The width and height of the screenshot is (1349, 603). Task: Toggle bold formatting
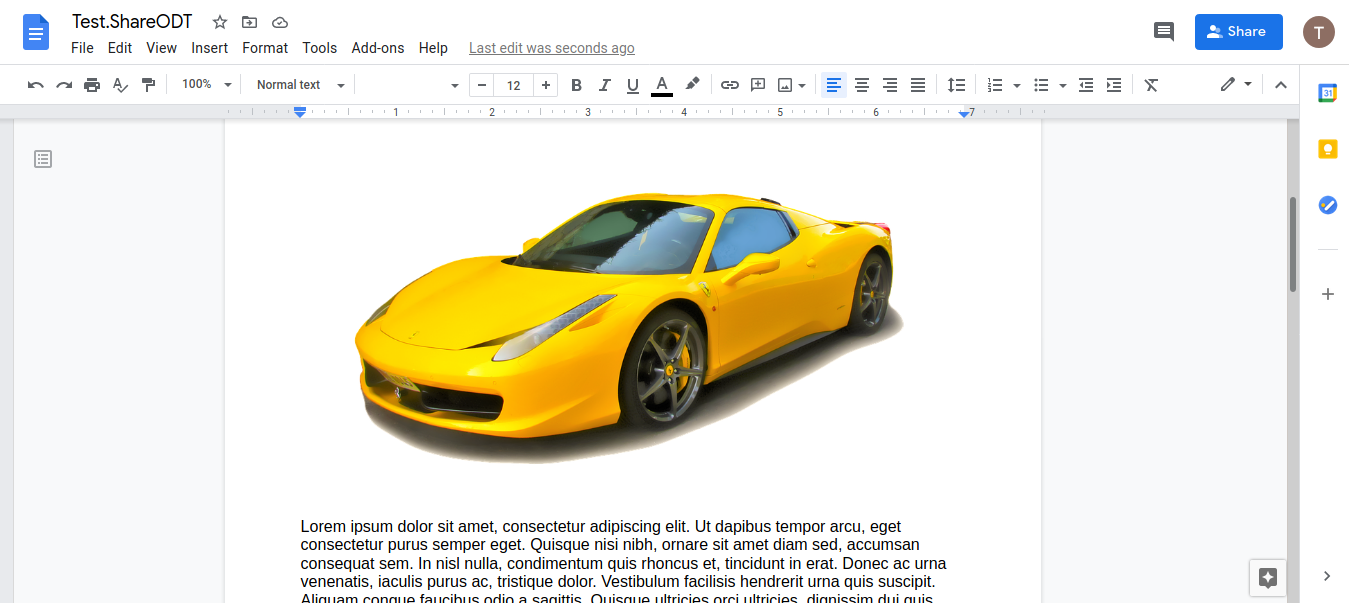[576, 85]
